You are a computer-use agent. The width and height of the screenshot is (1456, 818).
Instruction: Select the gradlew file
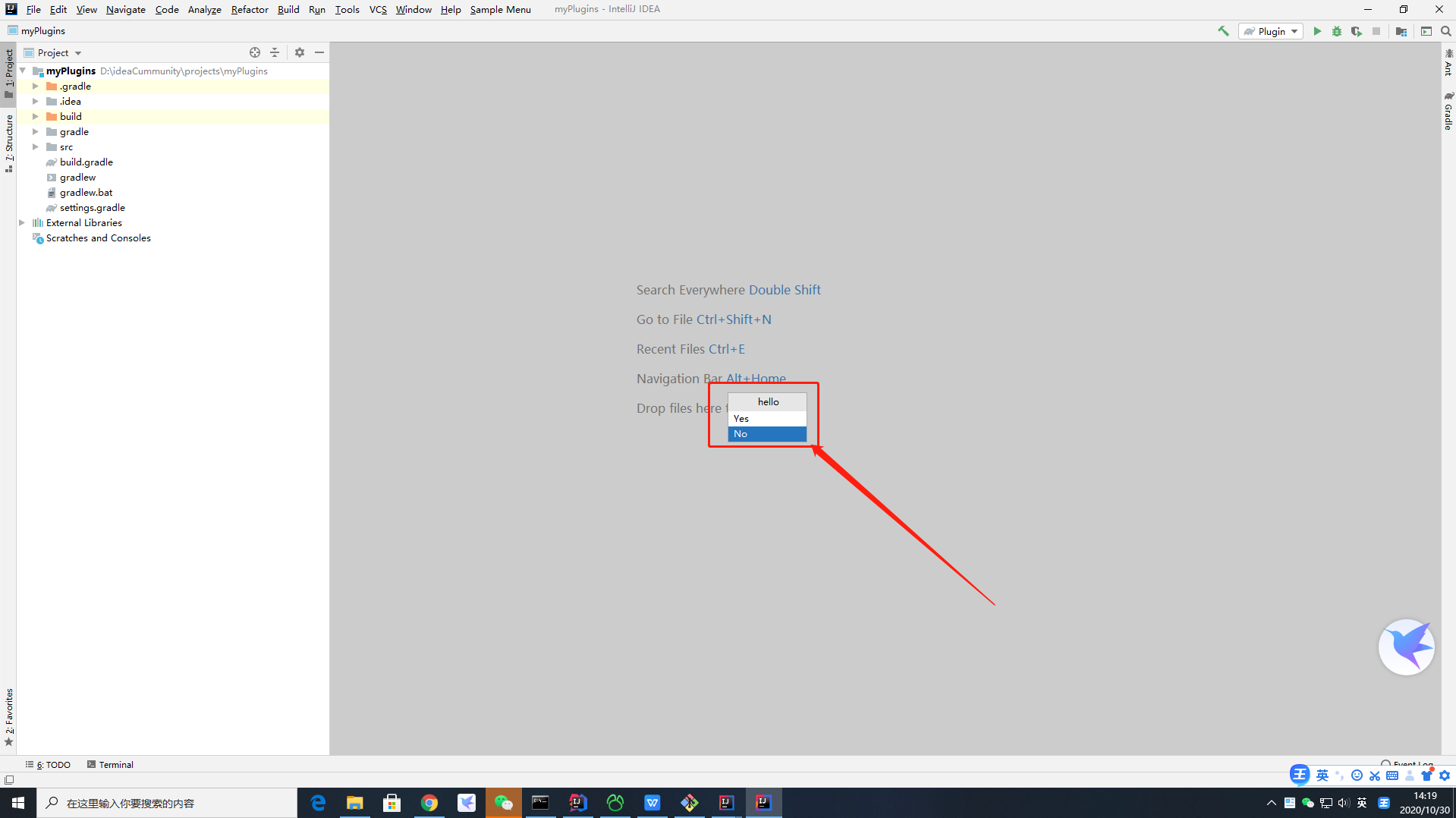[x=77, y=177]
